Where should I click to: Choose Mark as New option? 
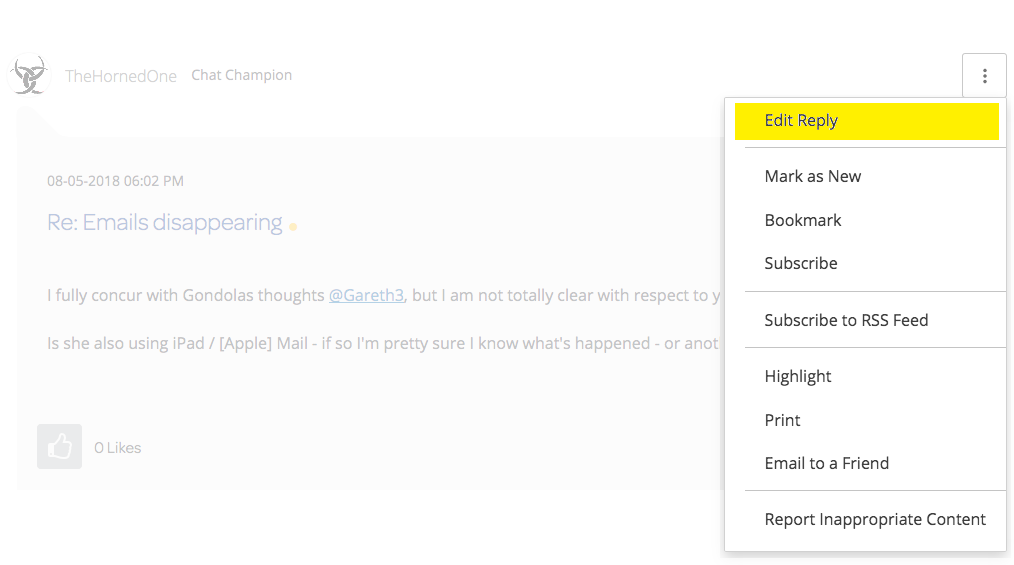pos(812,177)
